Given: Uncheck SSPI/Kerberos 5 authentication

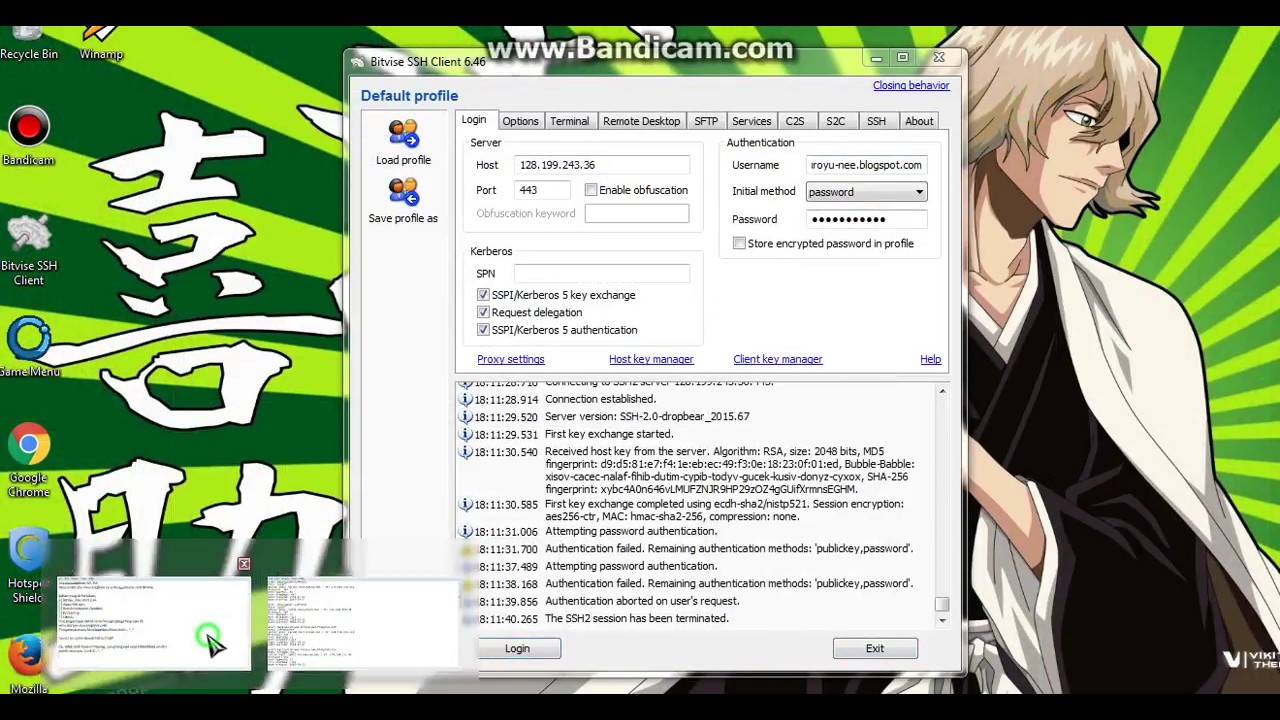Looking at the screenshot, I should click(483, 330).
